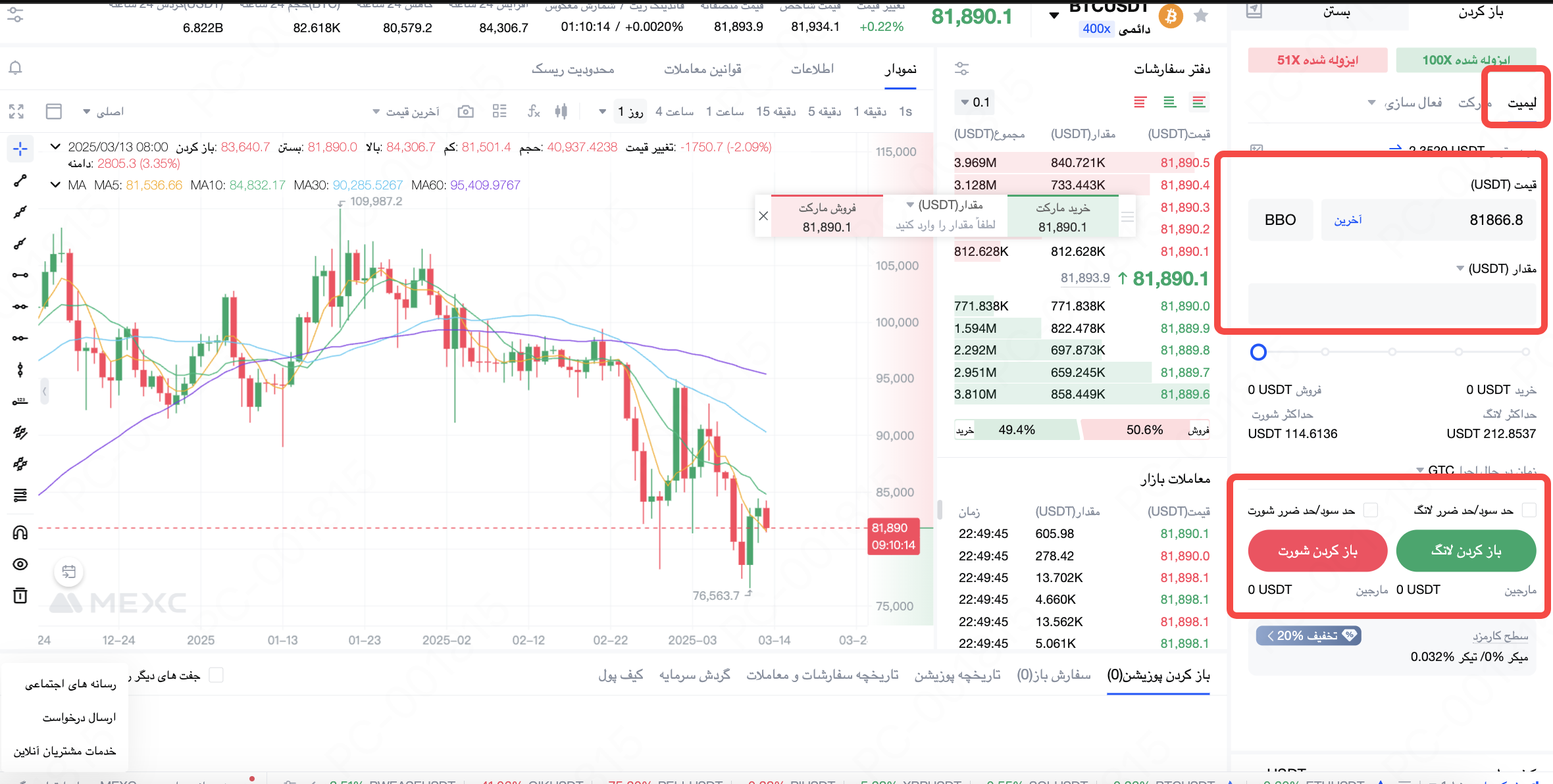Collapse the MA indicator legend chevron

click(x=55, y=185)
